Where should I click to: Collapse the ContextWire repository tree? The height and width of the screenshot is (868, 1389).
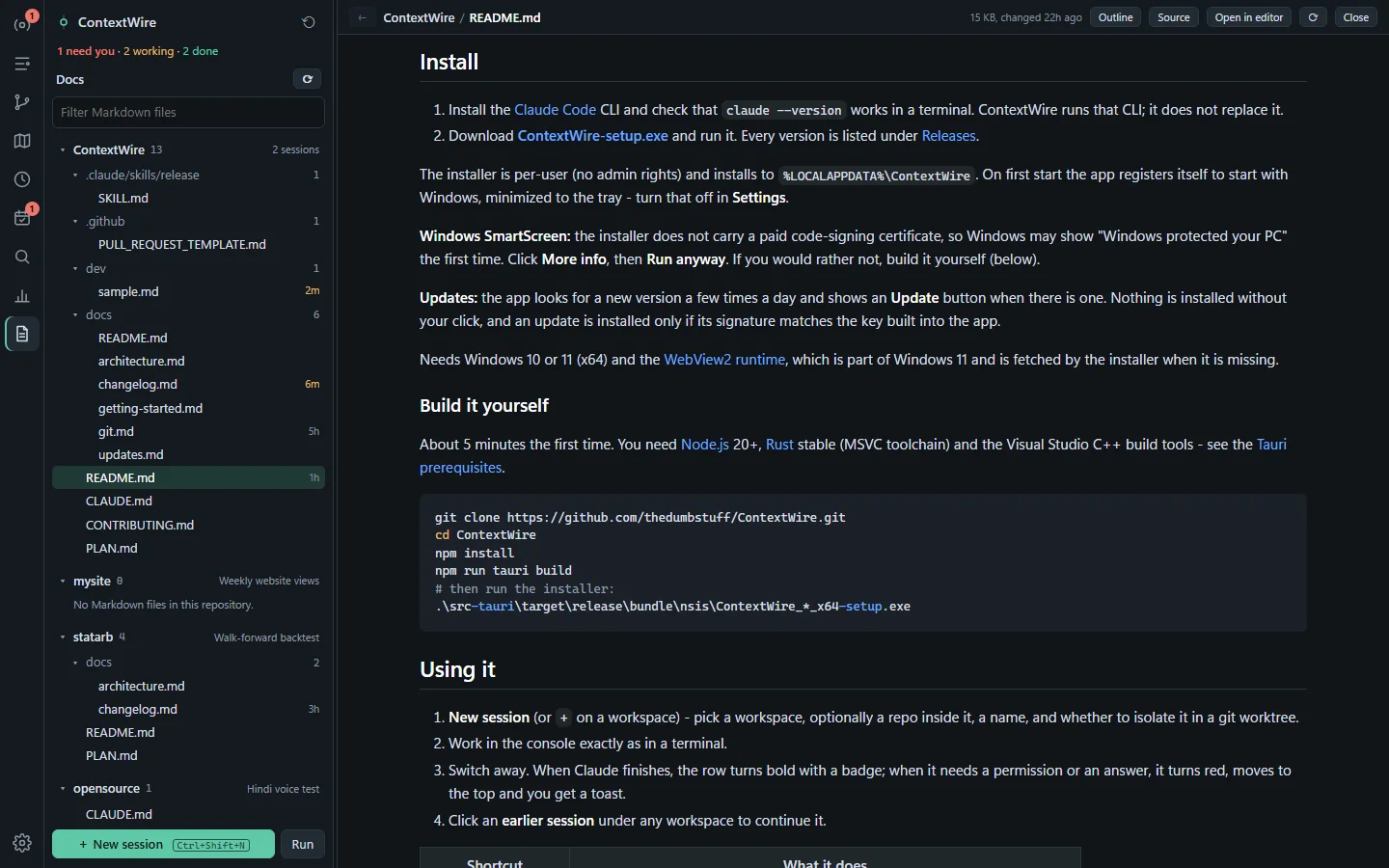click(x=63, y=150)
